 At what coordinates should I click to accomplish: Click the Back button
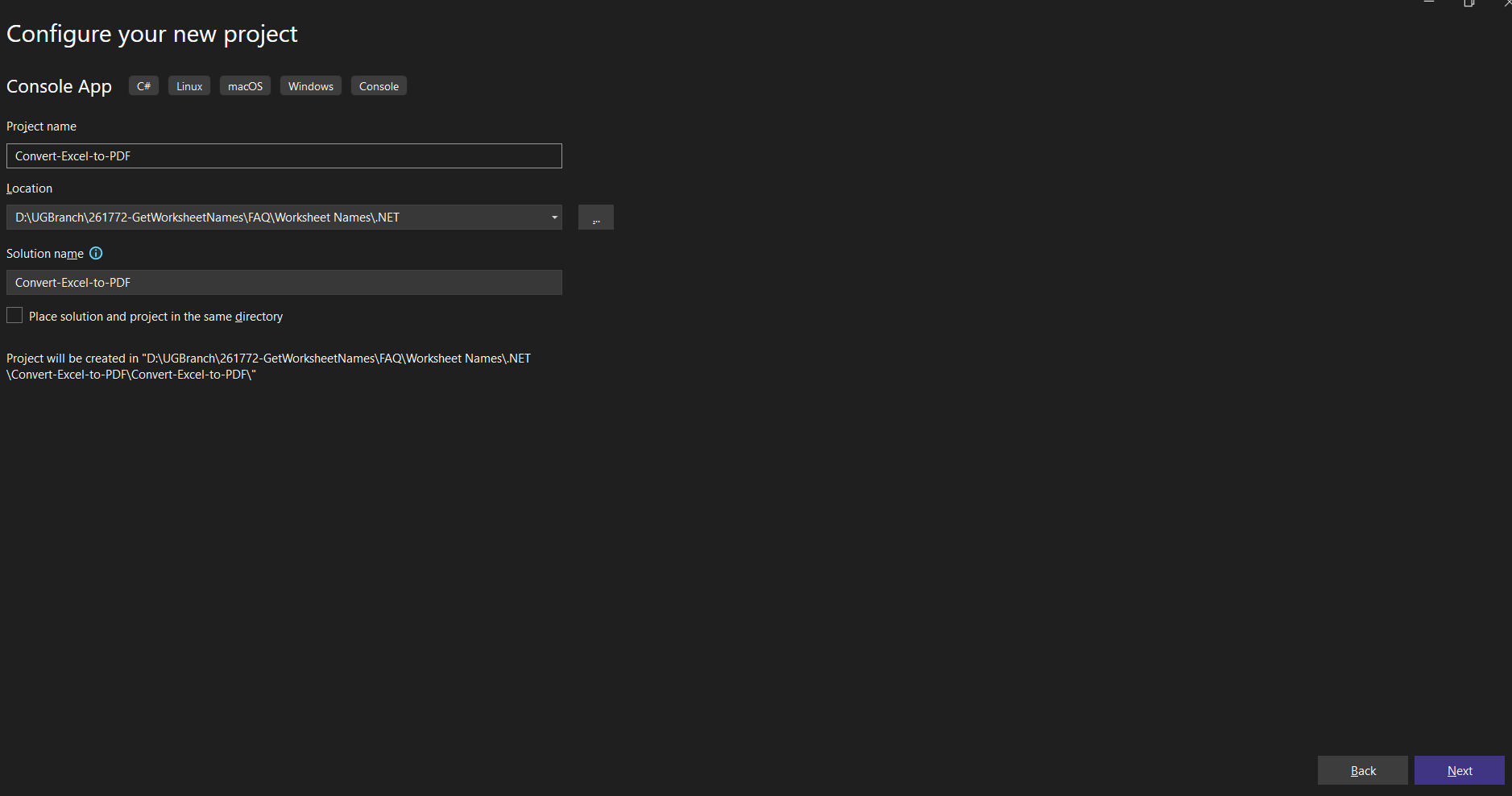(x=1362, y=770)
